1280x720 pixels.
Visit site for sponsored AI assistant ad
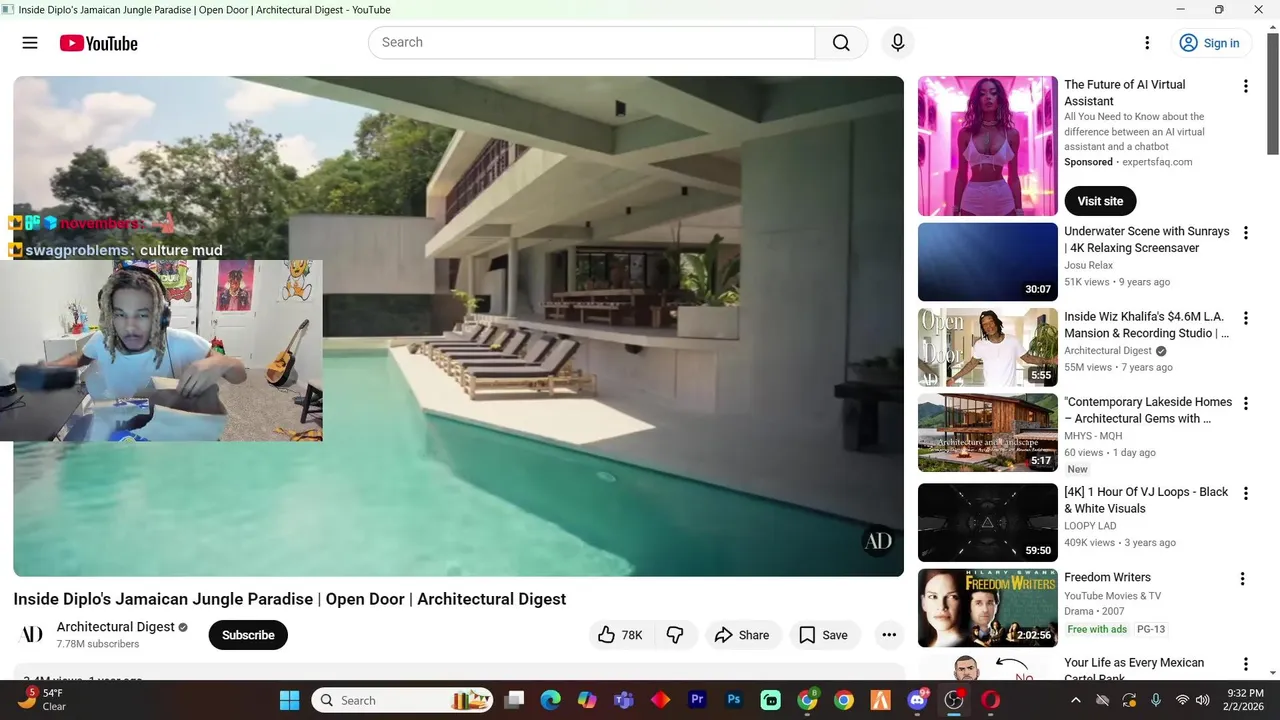pos(1100,201)
